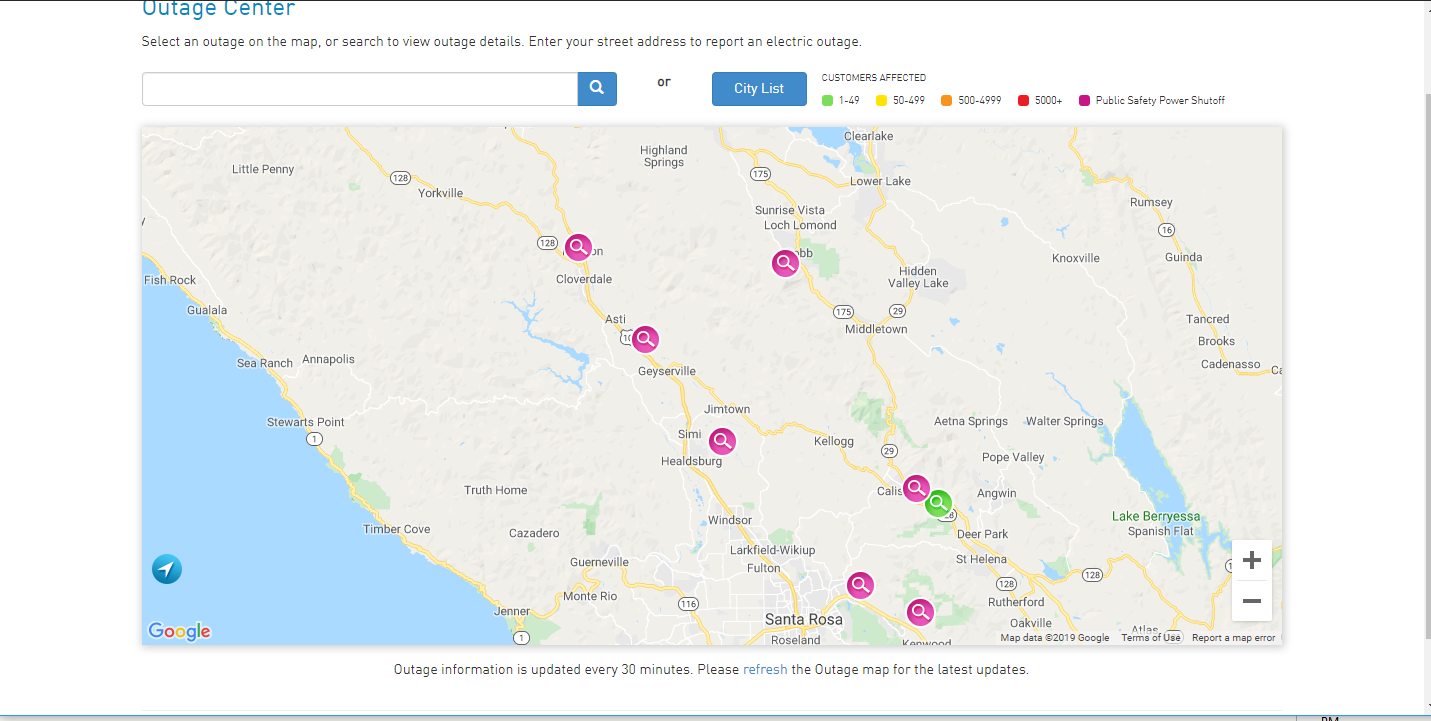Viewport: 1431px width, 721px height.
Task: Click the magenta Public Safety Power Shutoff swatch
Action: coord(1084,100)
